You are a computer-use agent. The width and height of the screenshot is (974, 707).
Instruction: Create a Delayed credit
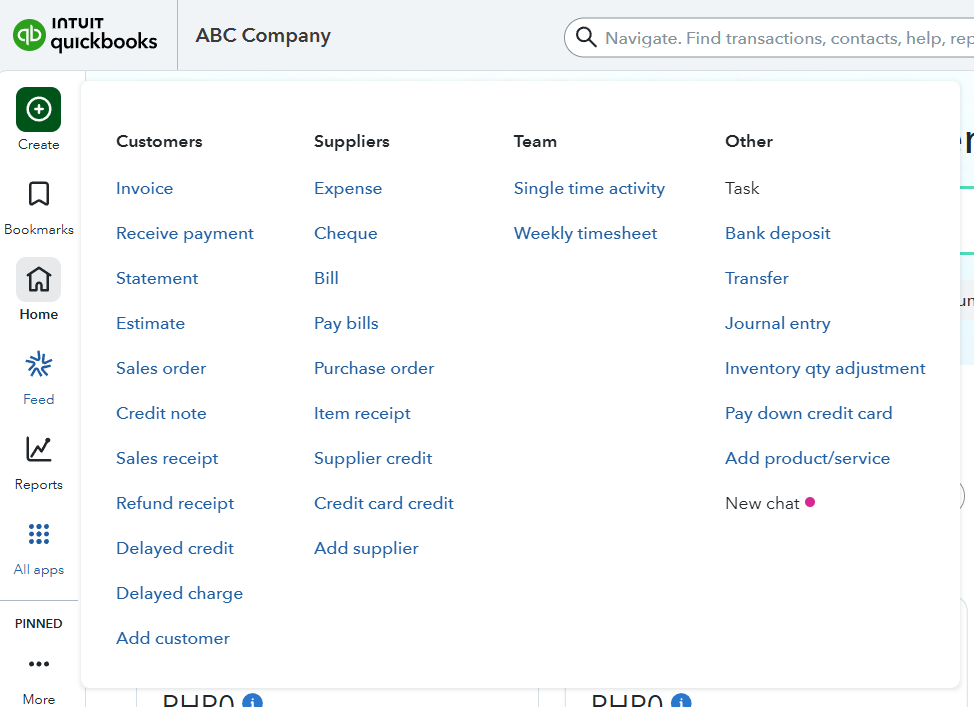175,549
